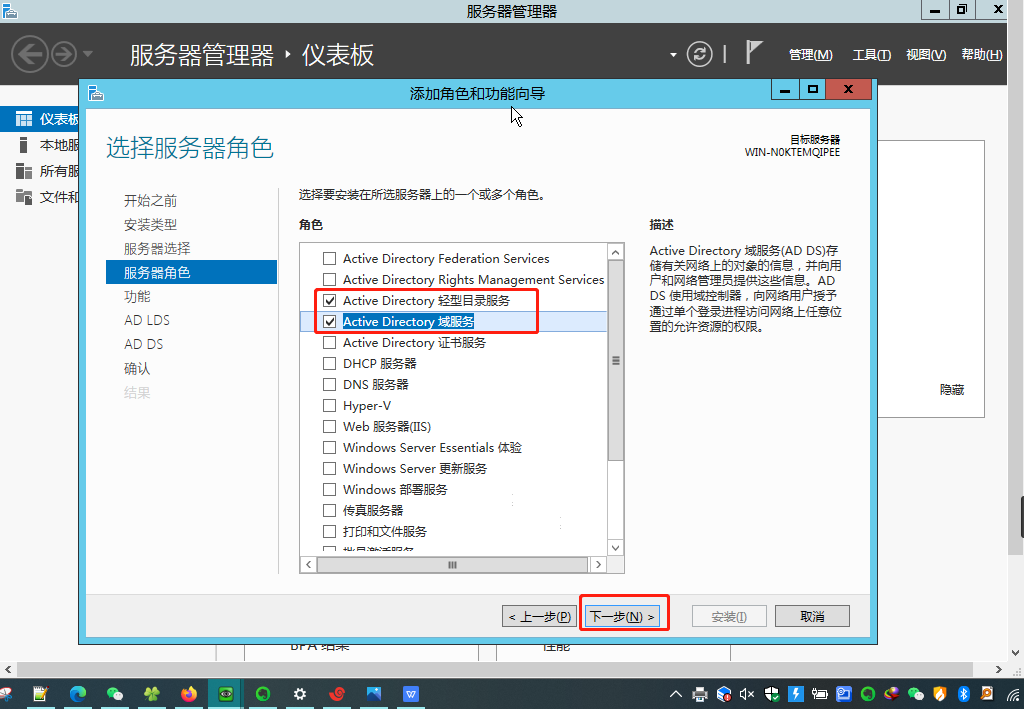
Task: Open Notepad++ from the taskbar
Action: 40,694
